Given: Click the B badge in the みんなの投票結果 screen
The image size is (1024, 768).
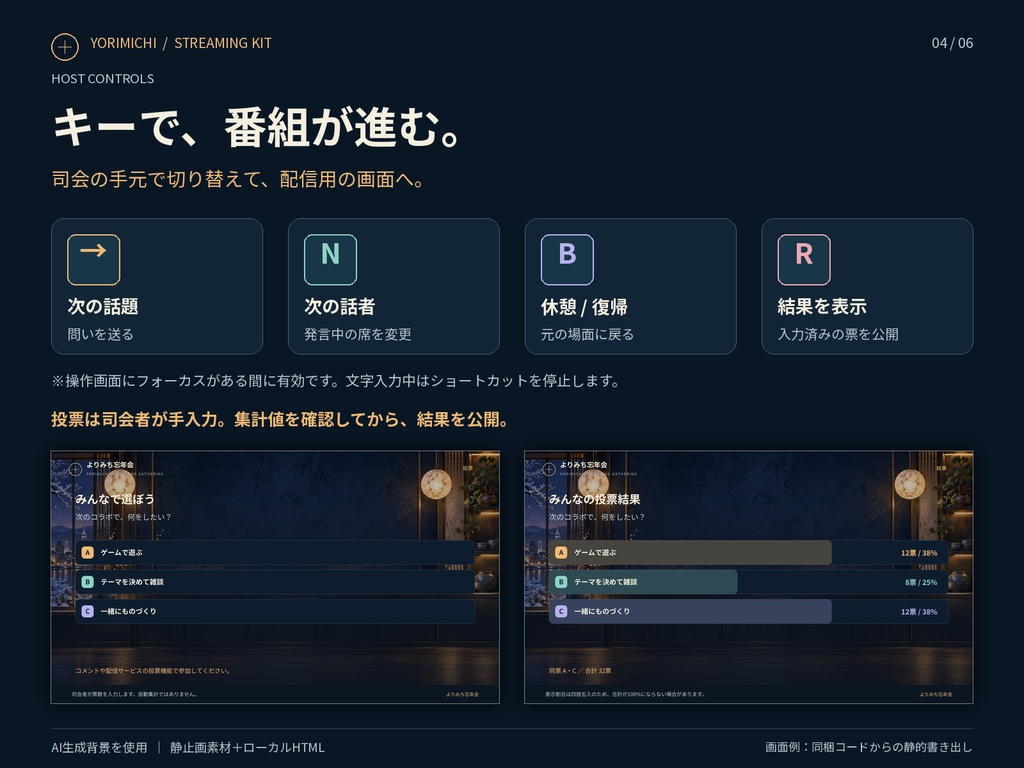Looking at the screenshot, I should tap(561, 582).
